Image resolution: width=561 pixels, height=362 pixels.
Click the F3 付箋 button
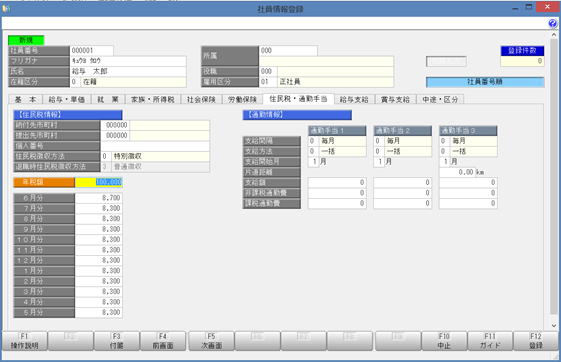pos(117,341)
